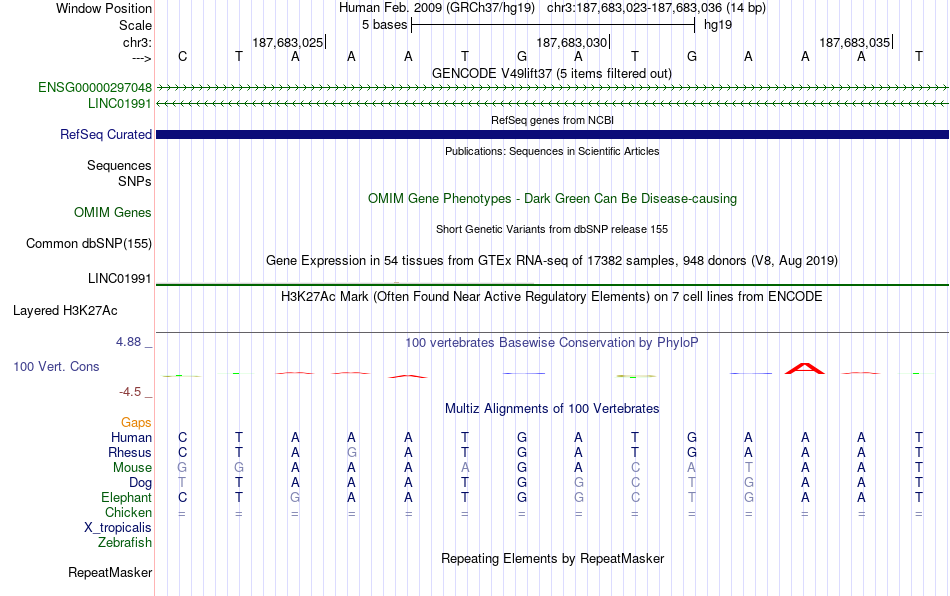Click the 4.88 PhyloP maximum value
Viewport: 950px width, 596px height.
tap(128, 342)
